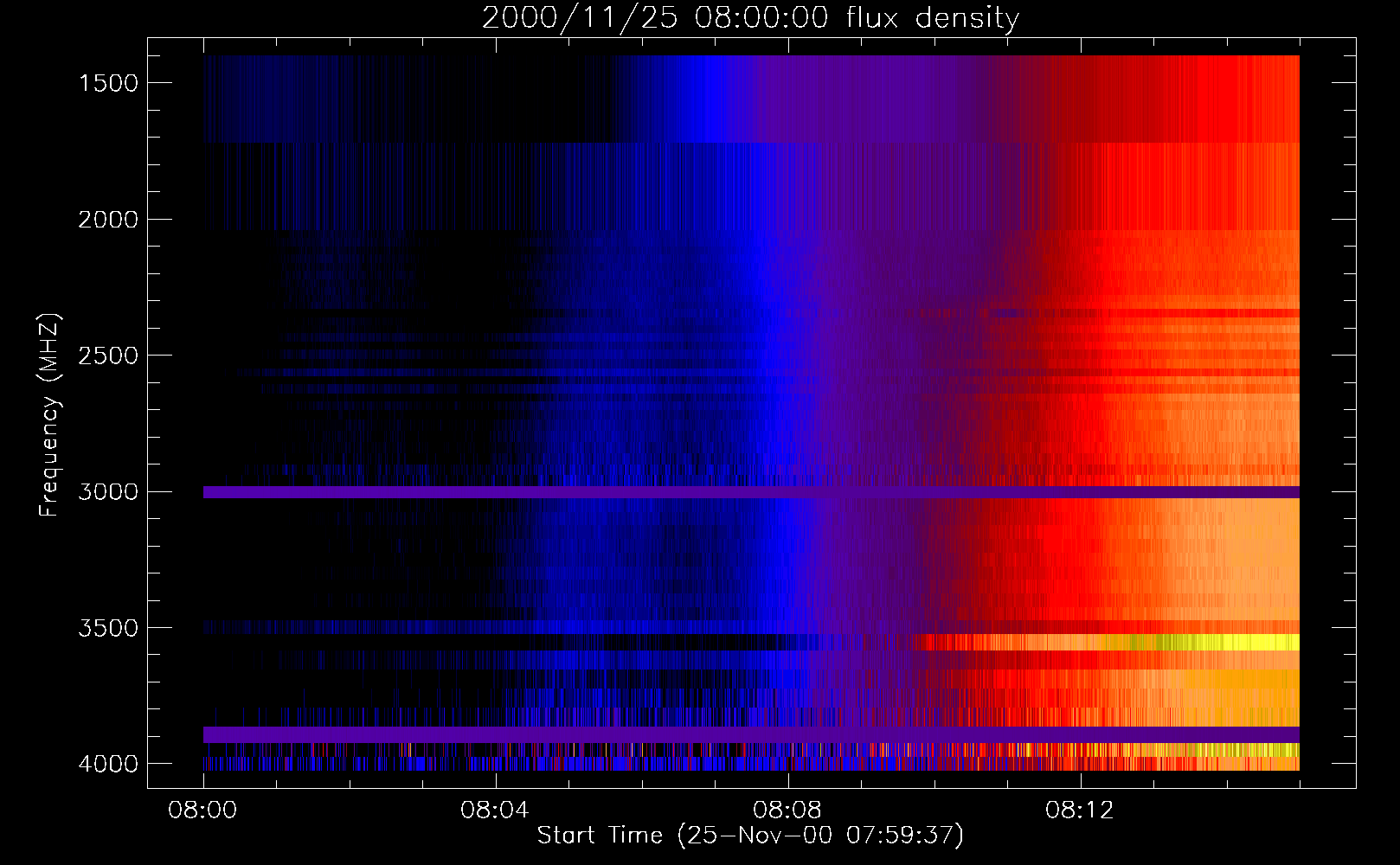
Task: Click the 2000 frequency tick label
Action: 108,220
